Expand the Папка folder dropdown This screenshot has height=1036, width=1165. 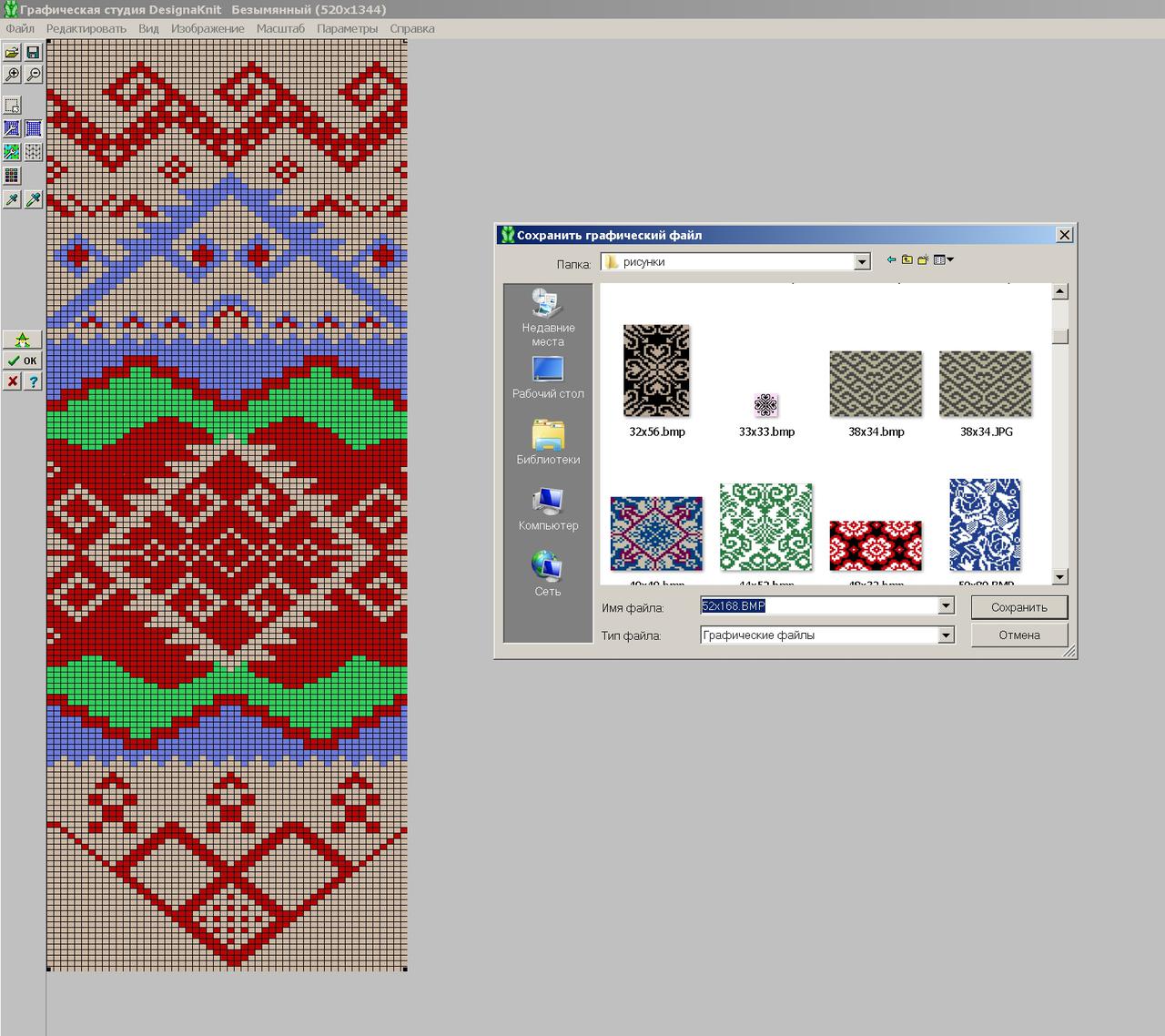(862, 262)
